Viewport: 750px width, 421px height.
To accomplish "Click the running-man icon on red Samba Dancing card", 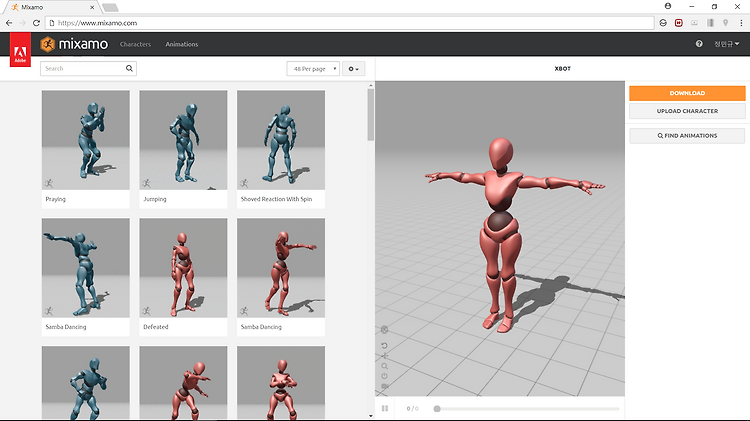I will (x=244, y=311).
